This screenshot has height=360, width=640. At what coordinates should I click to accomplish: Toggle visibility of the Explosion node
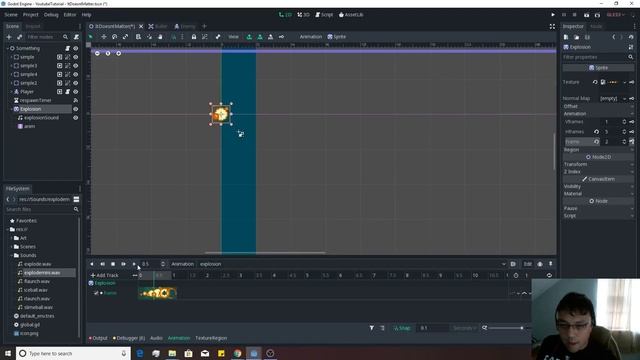(76, 109)
